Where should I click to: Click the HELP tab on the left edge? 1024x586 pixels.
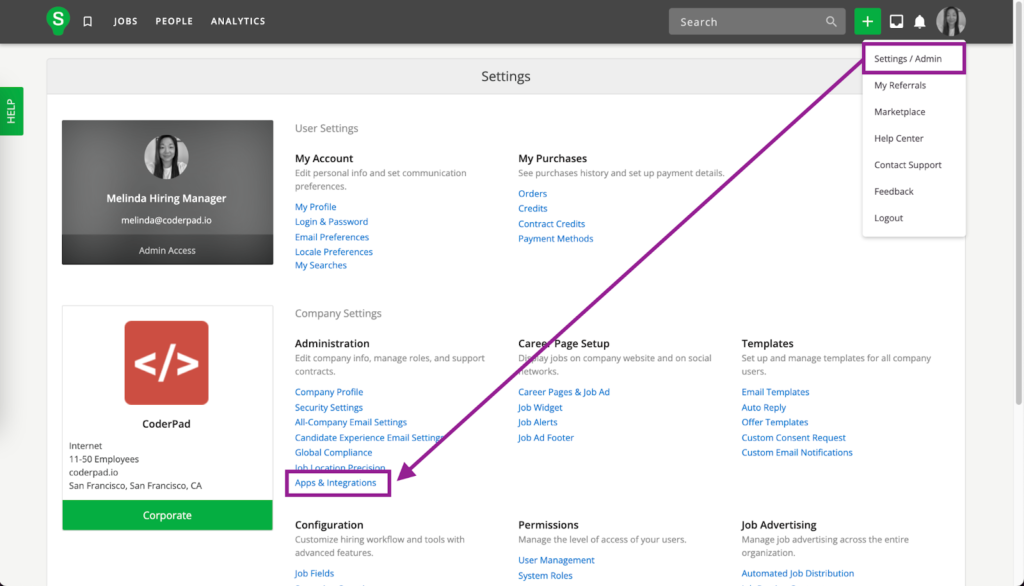pos(11,111)
